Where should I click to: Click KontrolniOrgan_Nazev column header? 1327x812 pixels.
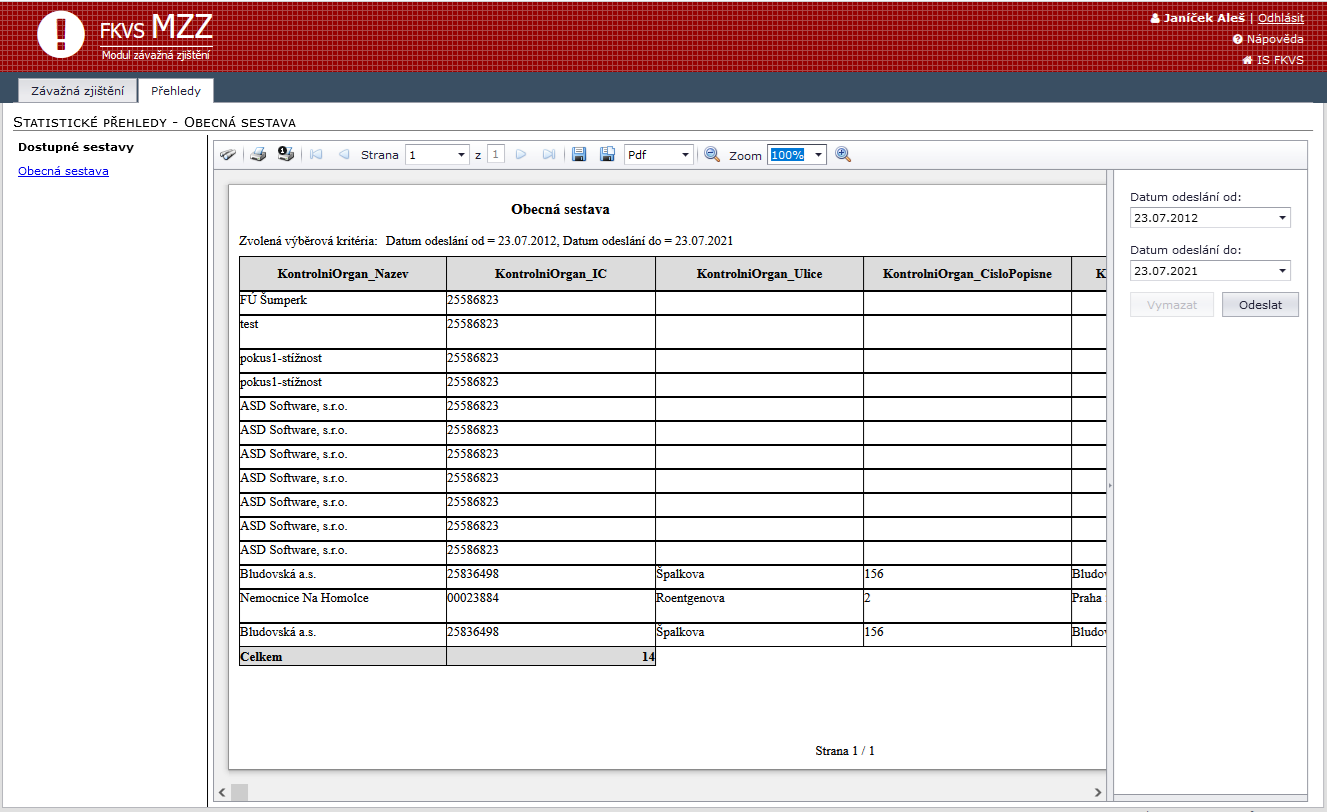click(343, 274)
